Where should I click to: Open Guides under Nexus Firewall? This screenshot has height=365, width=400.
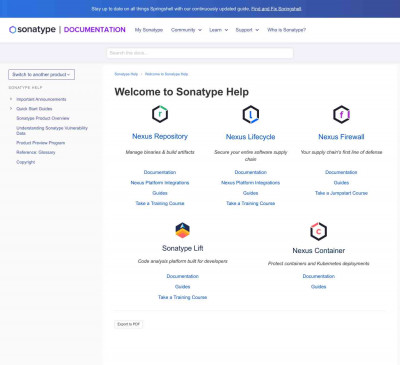[341, 183]
